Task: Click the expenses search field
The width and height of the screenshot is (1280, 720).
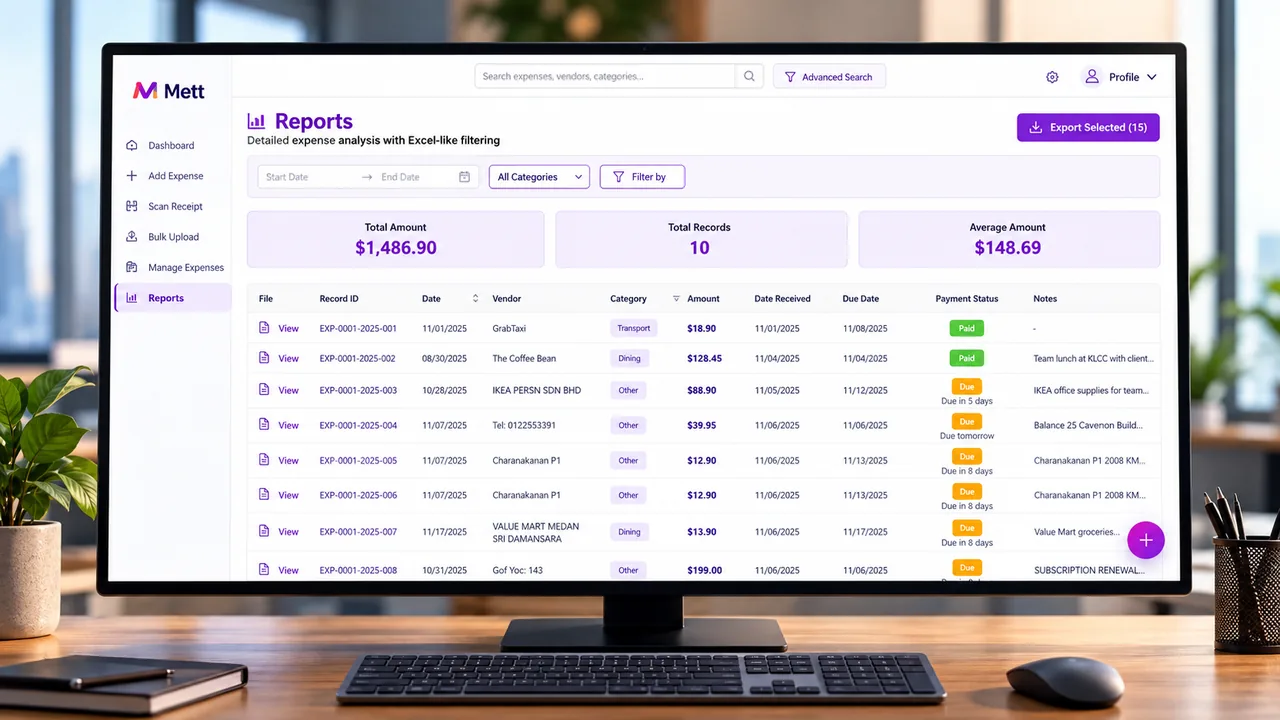Action: 605,76
